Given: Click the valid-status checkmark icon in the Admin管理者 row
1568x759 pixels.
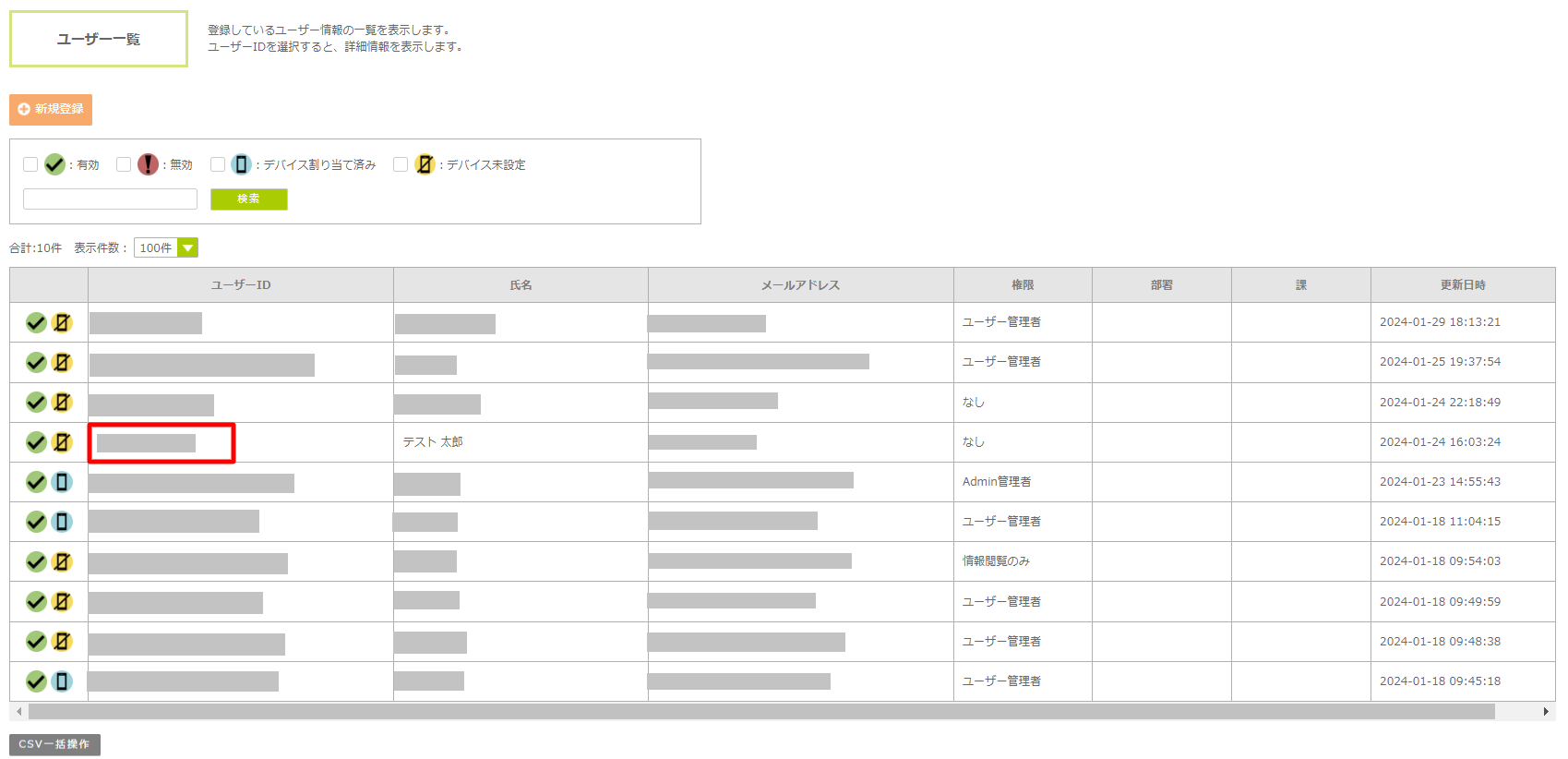Looking at the screenshot, I should coord(36,482).
